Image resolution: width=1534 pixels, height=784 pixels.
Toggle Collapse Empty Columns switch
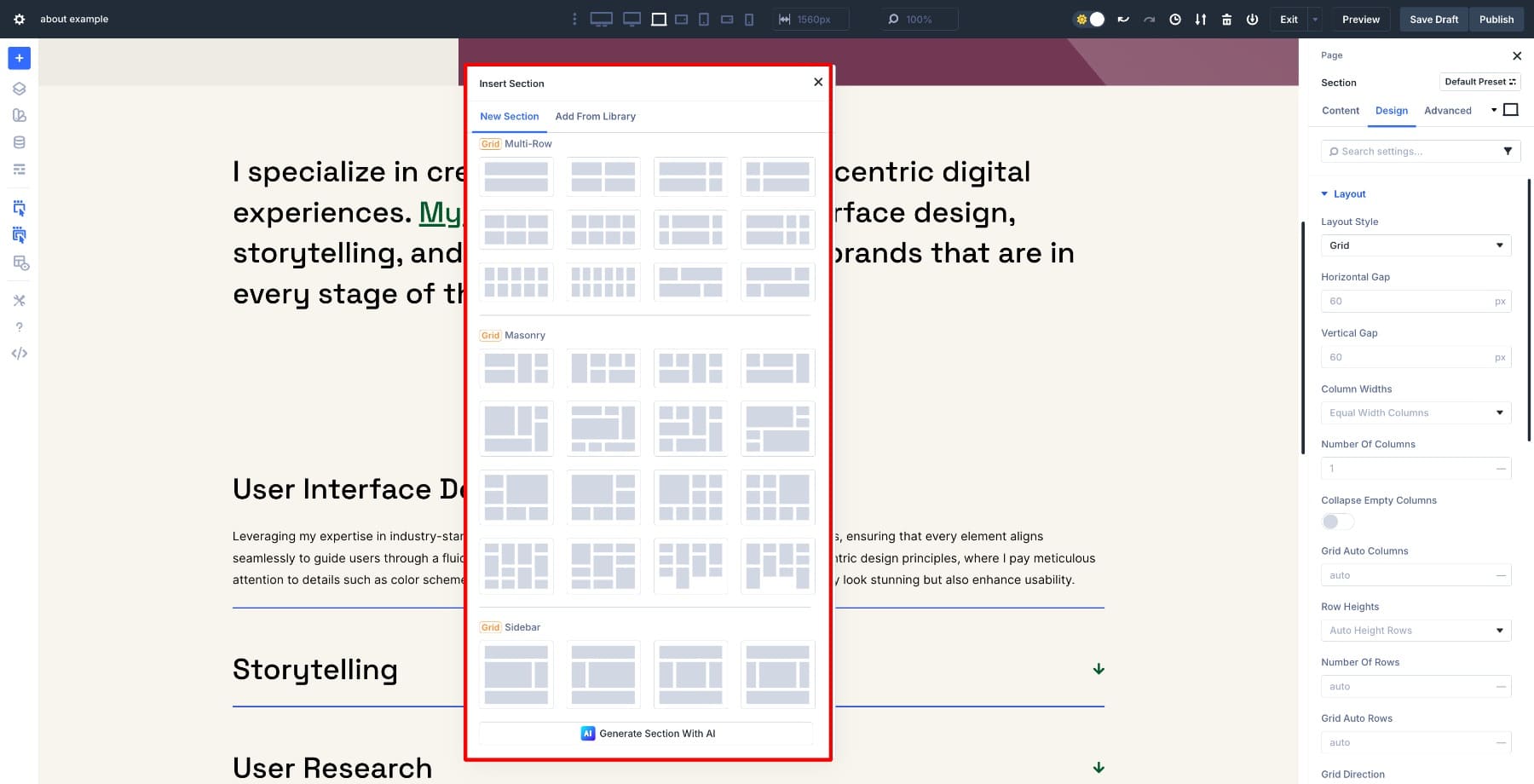tap(1336, 522)
